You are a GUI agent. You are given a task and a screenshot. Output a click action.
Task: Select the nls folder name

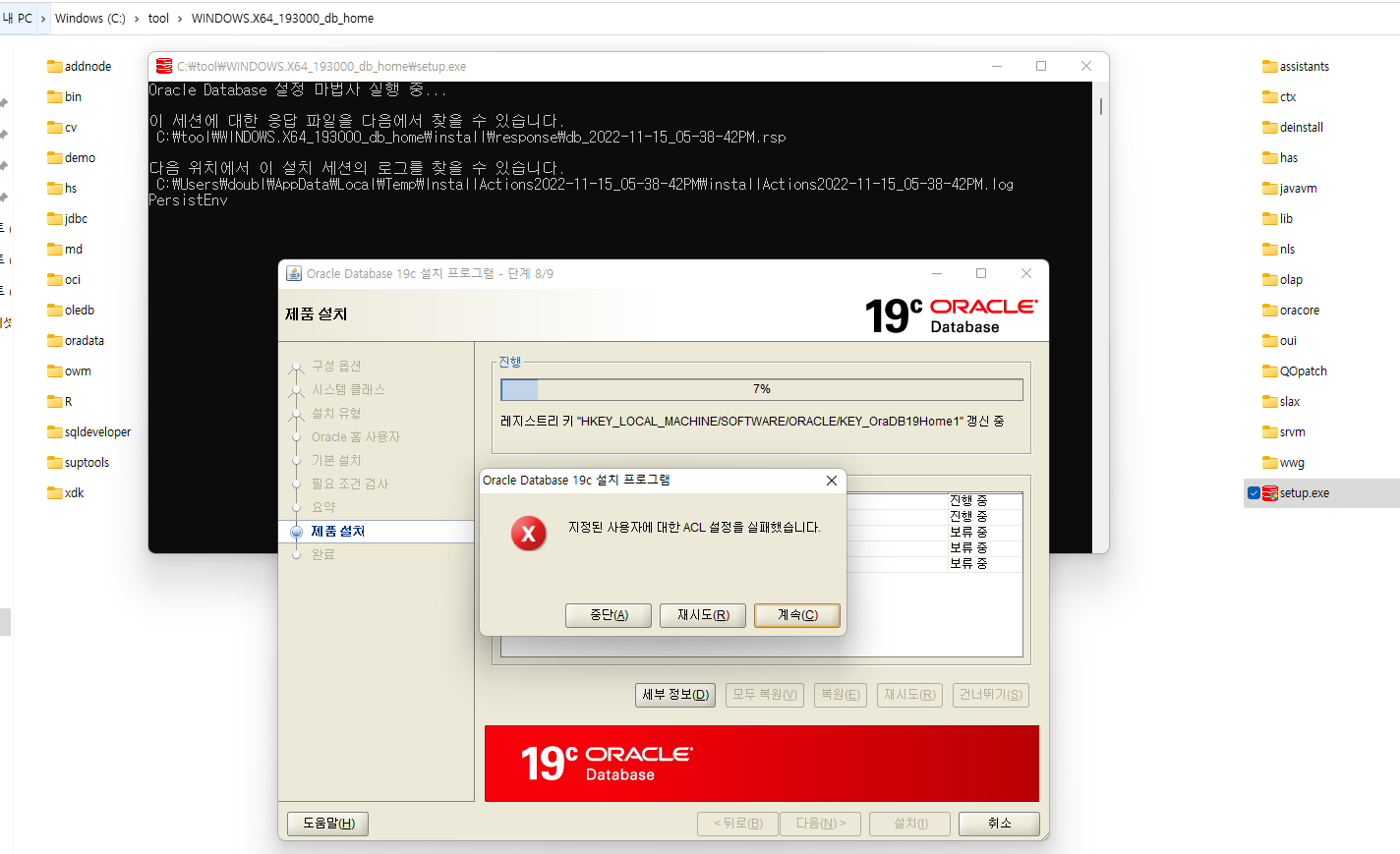[x=1287, y=250]
